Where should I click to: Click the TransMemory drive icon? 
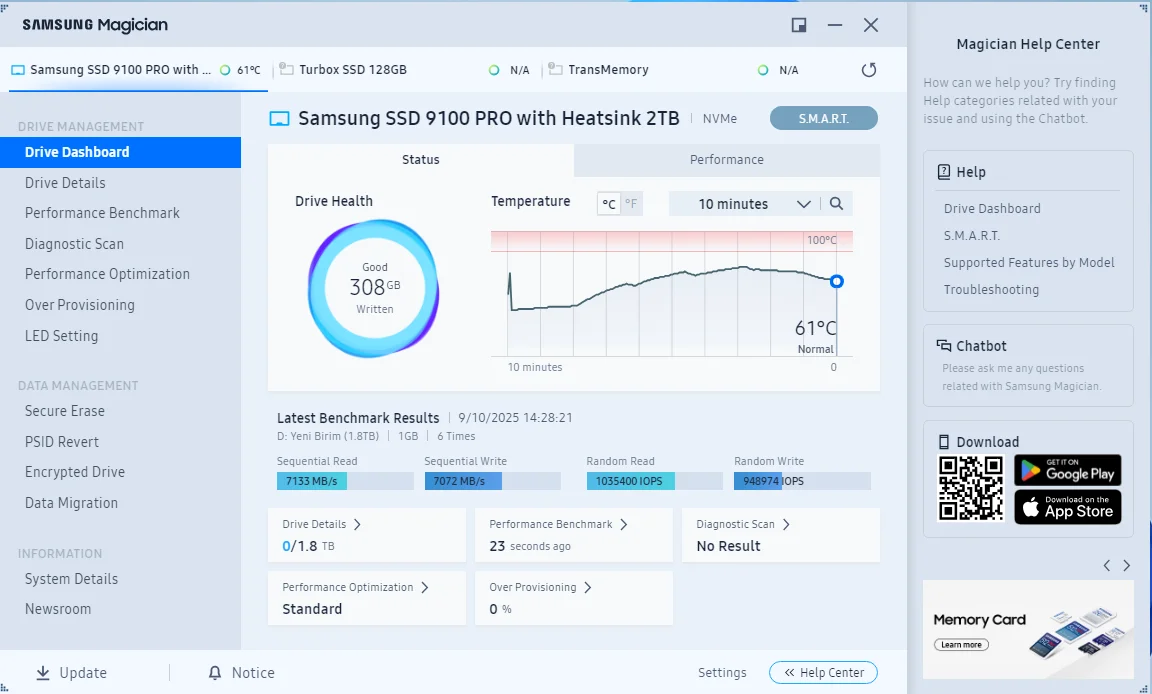tap(555, 70)
